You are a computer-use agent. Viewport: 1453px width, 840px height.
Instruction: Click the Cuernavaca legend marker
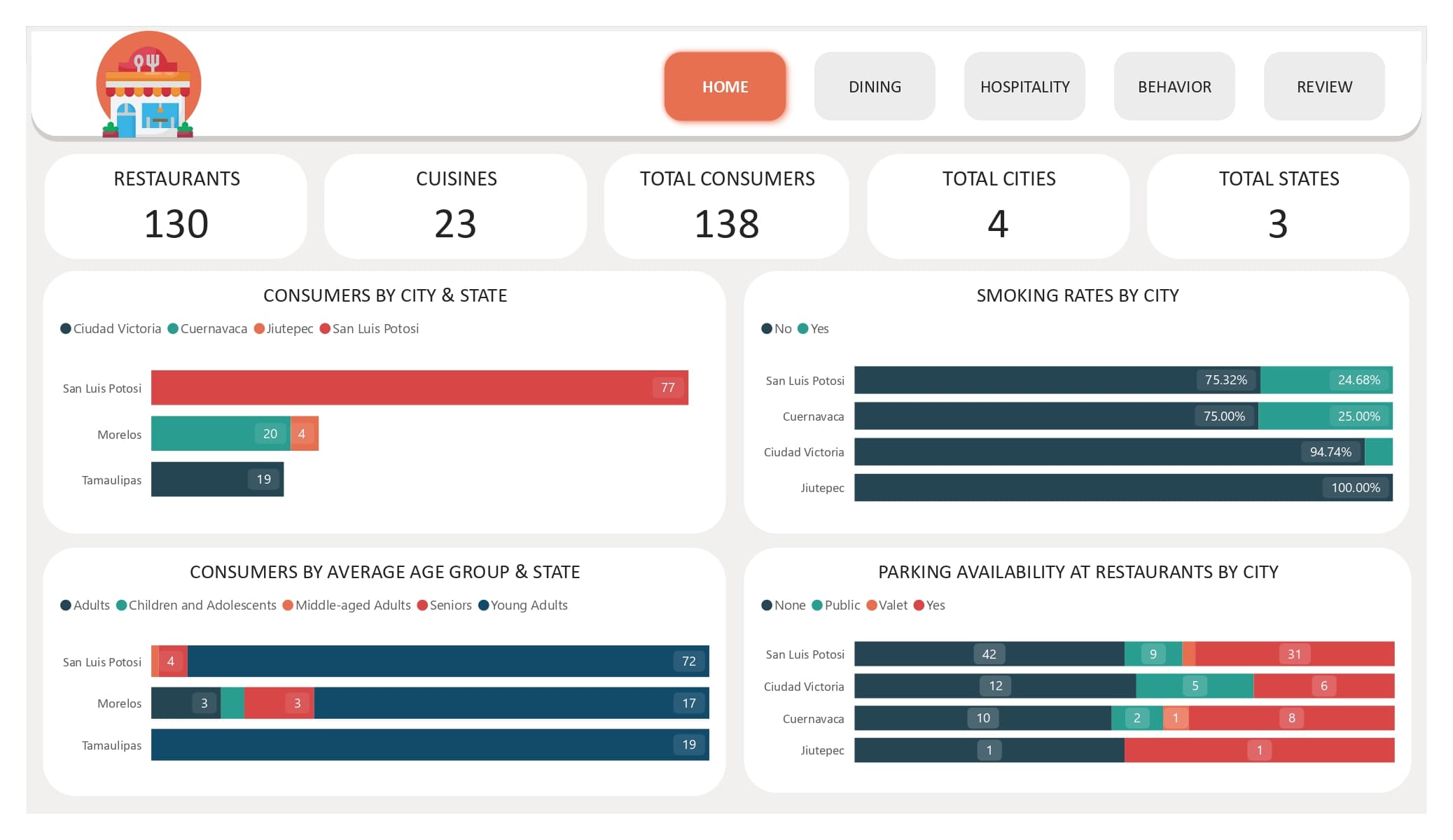(x=173, y=329)
